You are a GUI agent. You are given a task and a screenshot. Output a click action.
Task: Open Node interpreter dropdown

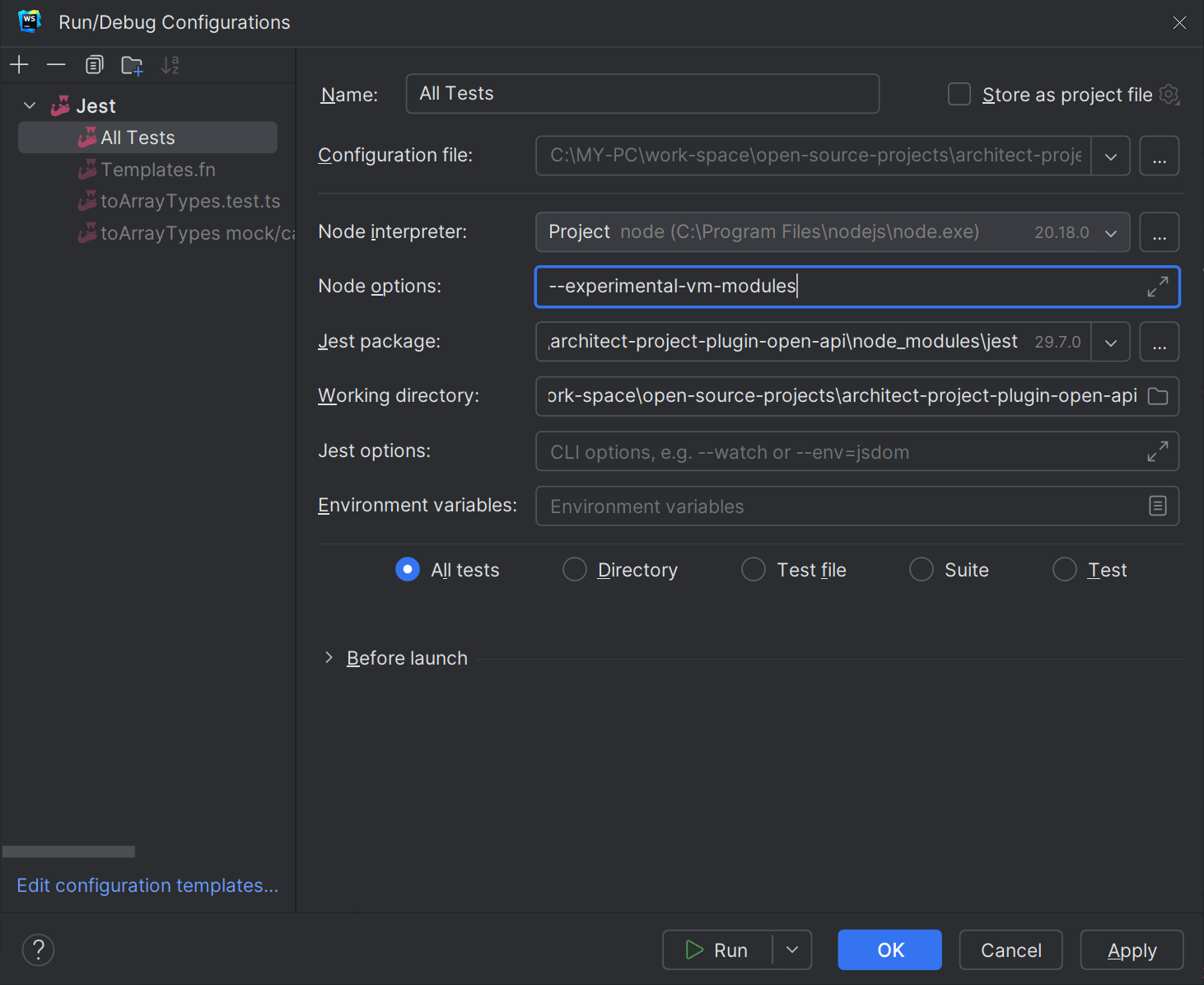1111,233
